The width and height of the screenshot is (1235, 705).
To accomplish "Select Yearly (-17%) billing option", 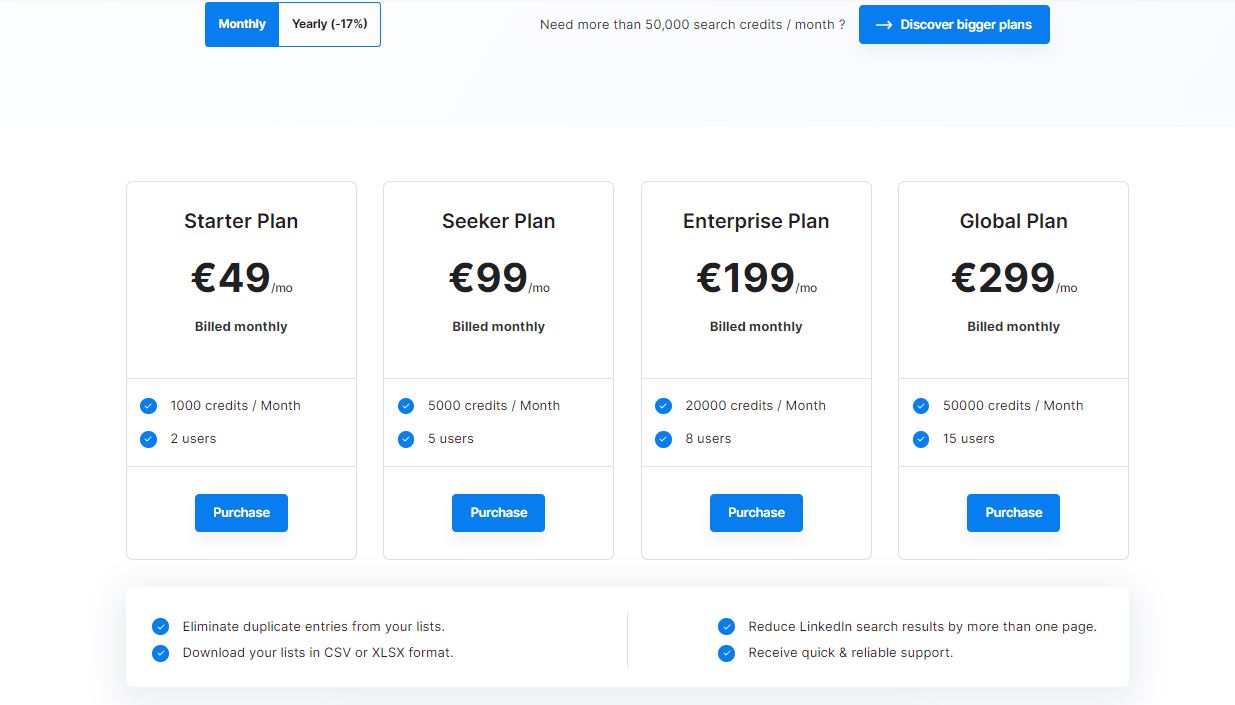I will 329,24.
